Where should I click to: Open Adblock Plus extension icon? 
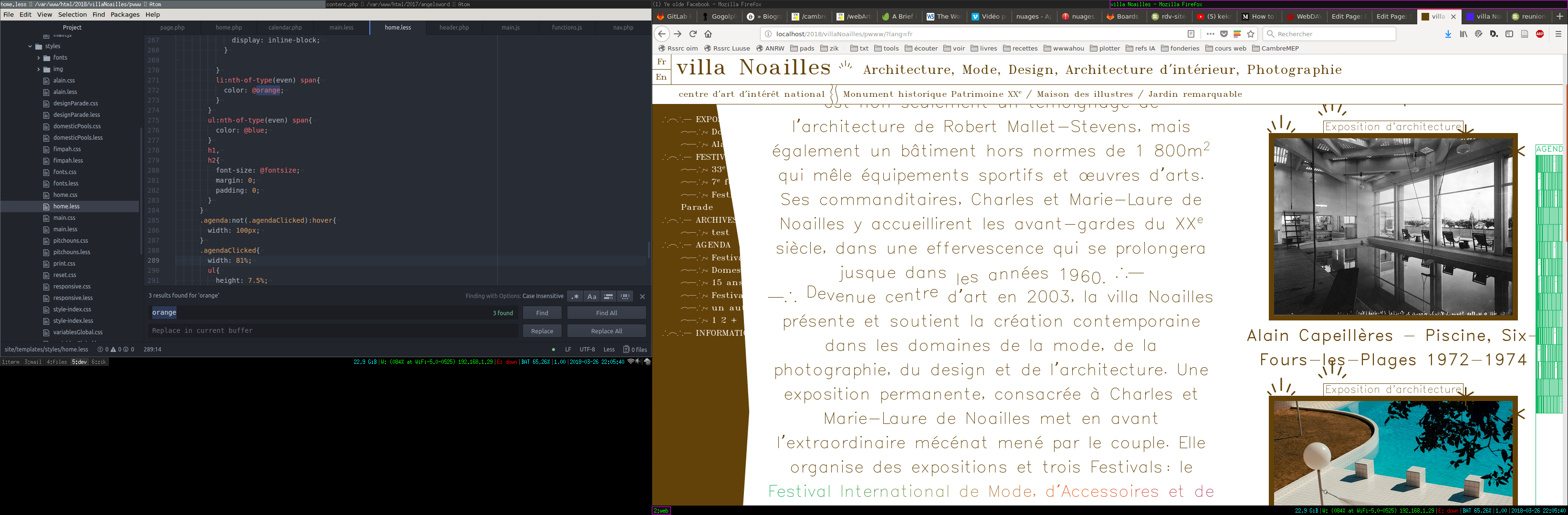[1539, 34]
